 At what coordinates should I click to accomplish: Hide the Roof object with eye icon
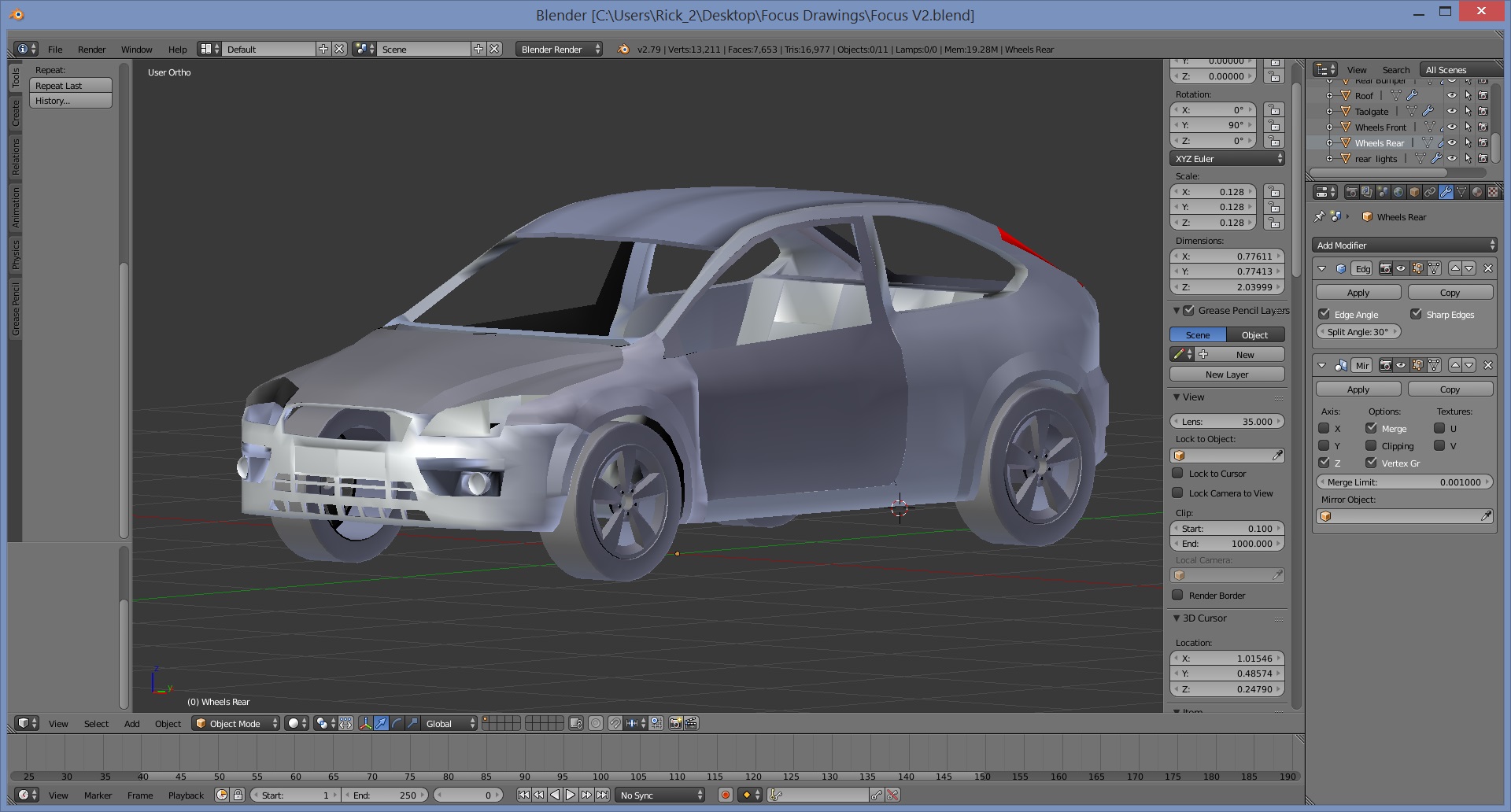1452,96
